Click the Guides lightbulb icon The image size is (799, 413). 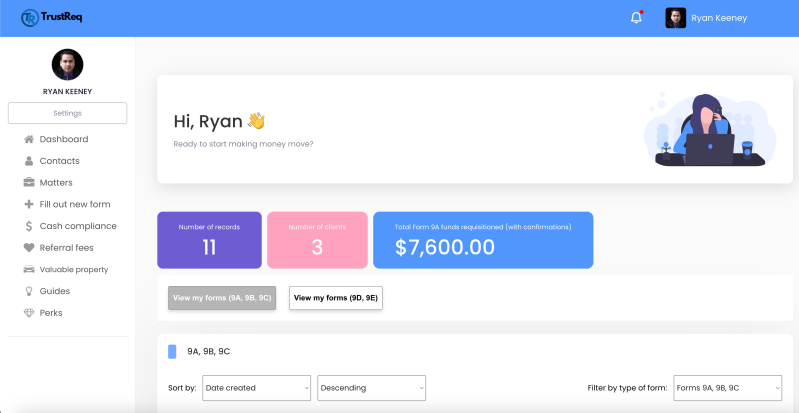pos(29,291)
